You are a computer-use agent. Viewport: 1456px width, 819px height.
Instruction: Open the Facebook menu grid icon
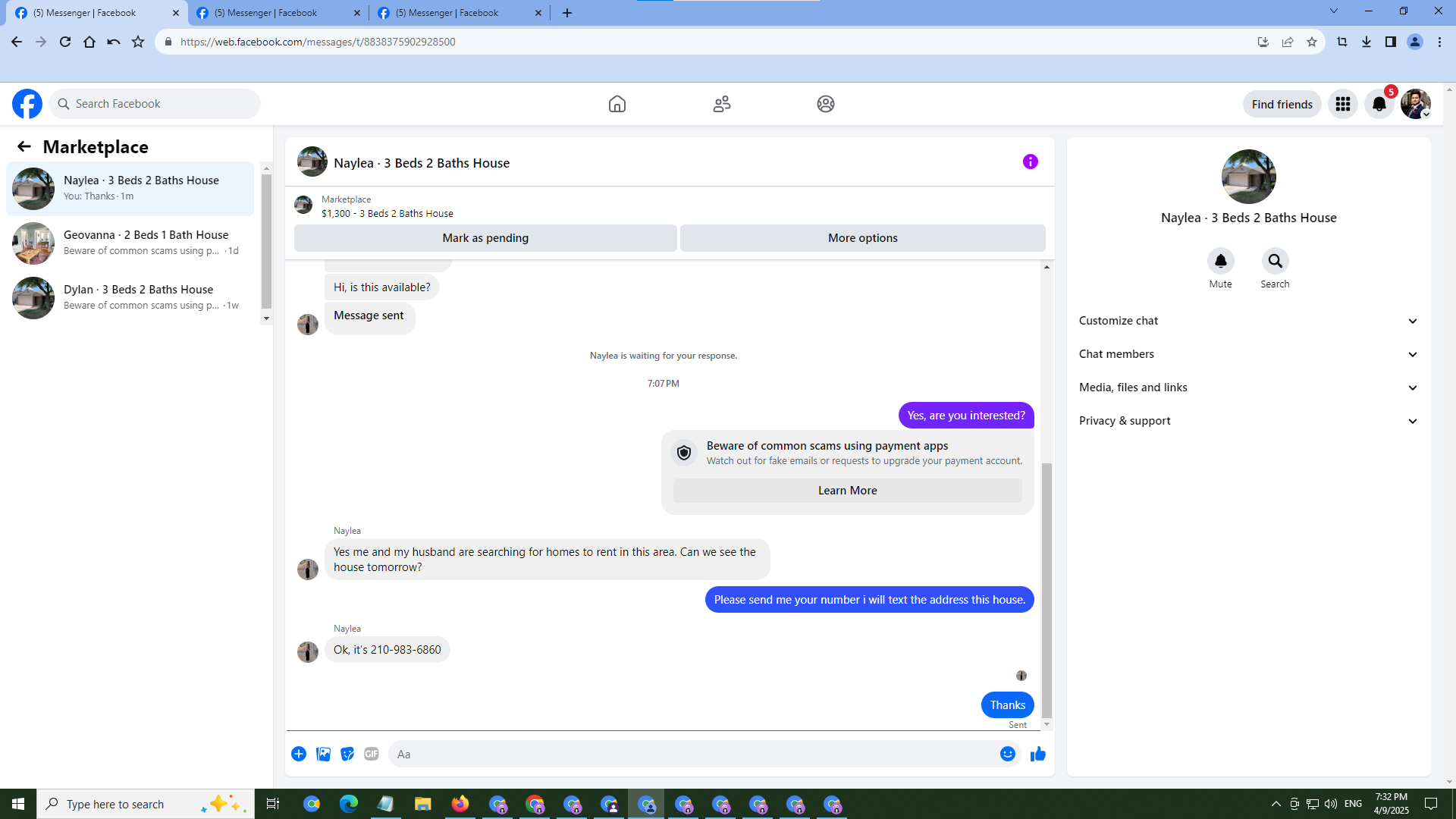(1343, 104)
